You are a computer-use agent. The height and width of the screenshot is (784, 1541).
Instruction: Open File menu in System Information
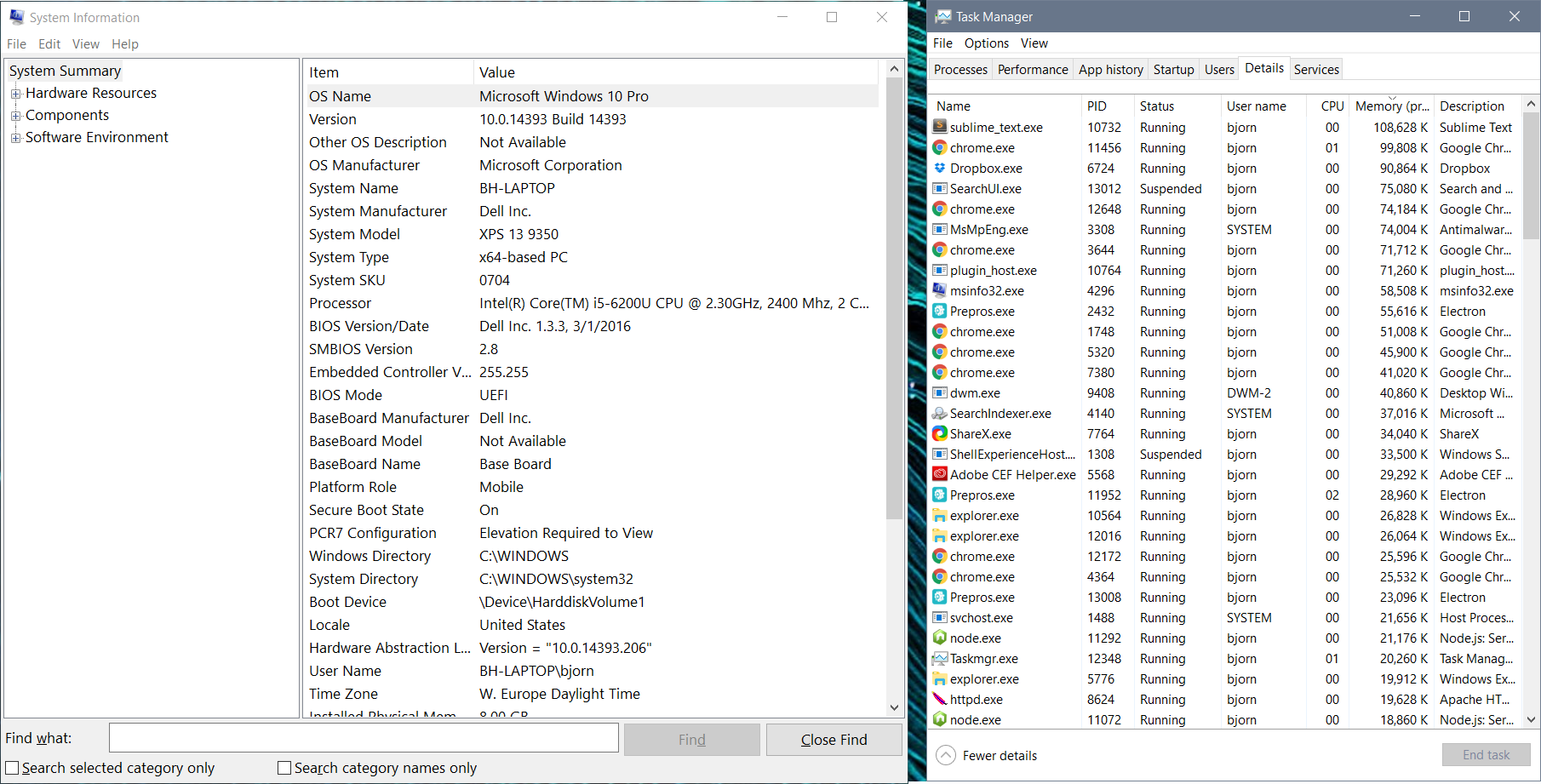click(16, 43)
